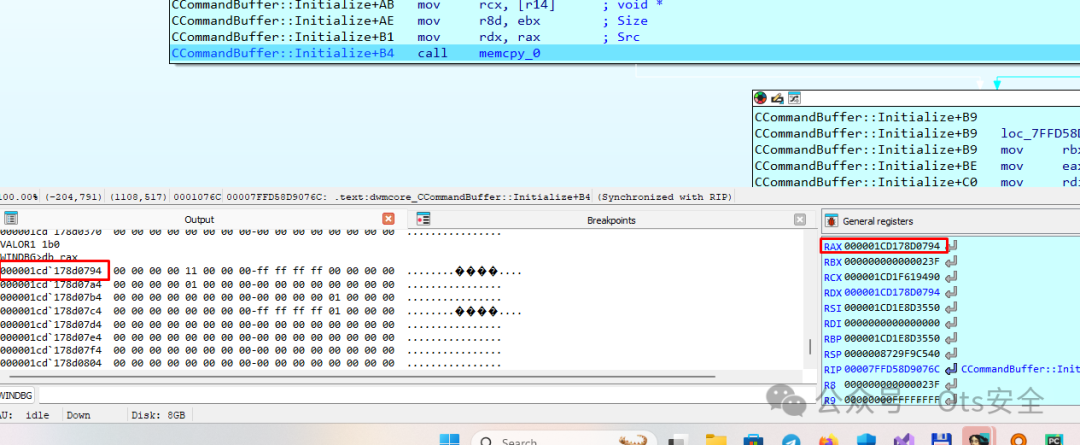Click the hex dump row 000001cd`178d07a4
Screen dimensions: 1080x445
click(251, 284)
